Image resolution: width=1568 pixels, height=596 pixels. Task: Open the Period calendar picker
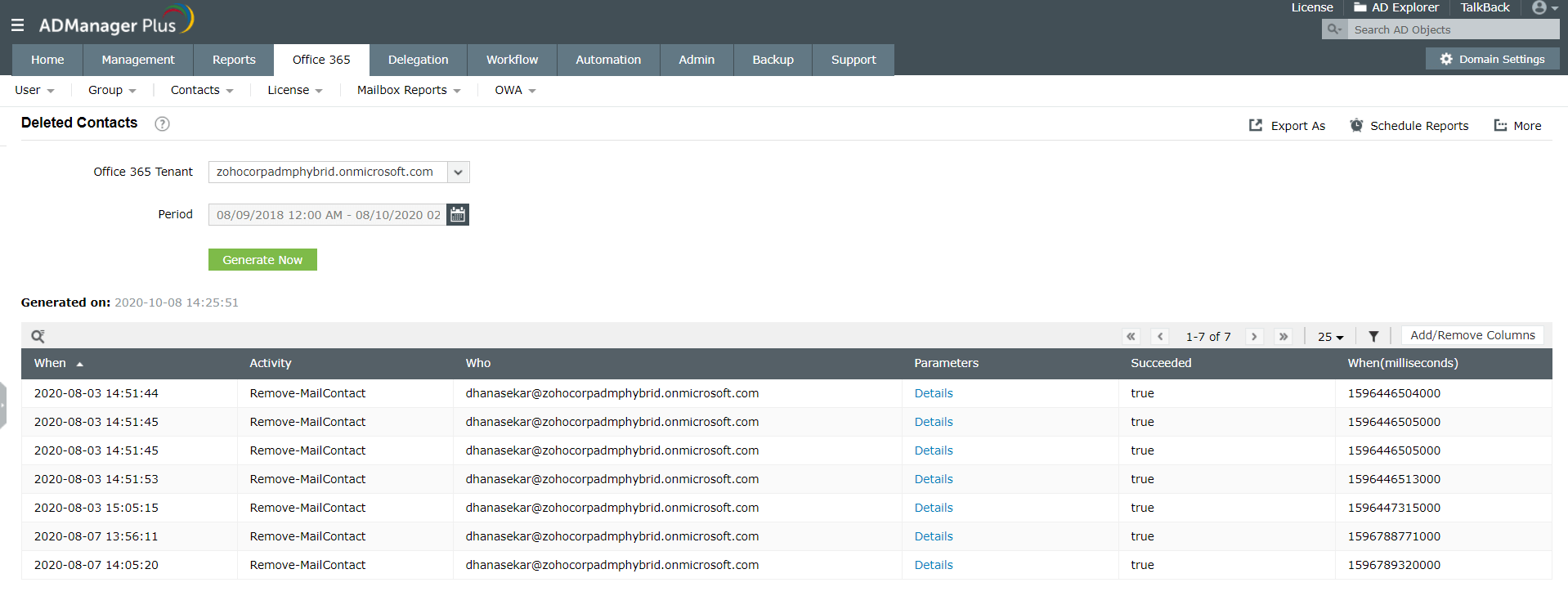coord(458,214)
